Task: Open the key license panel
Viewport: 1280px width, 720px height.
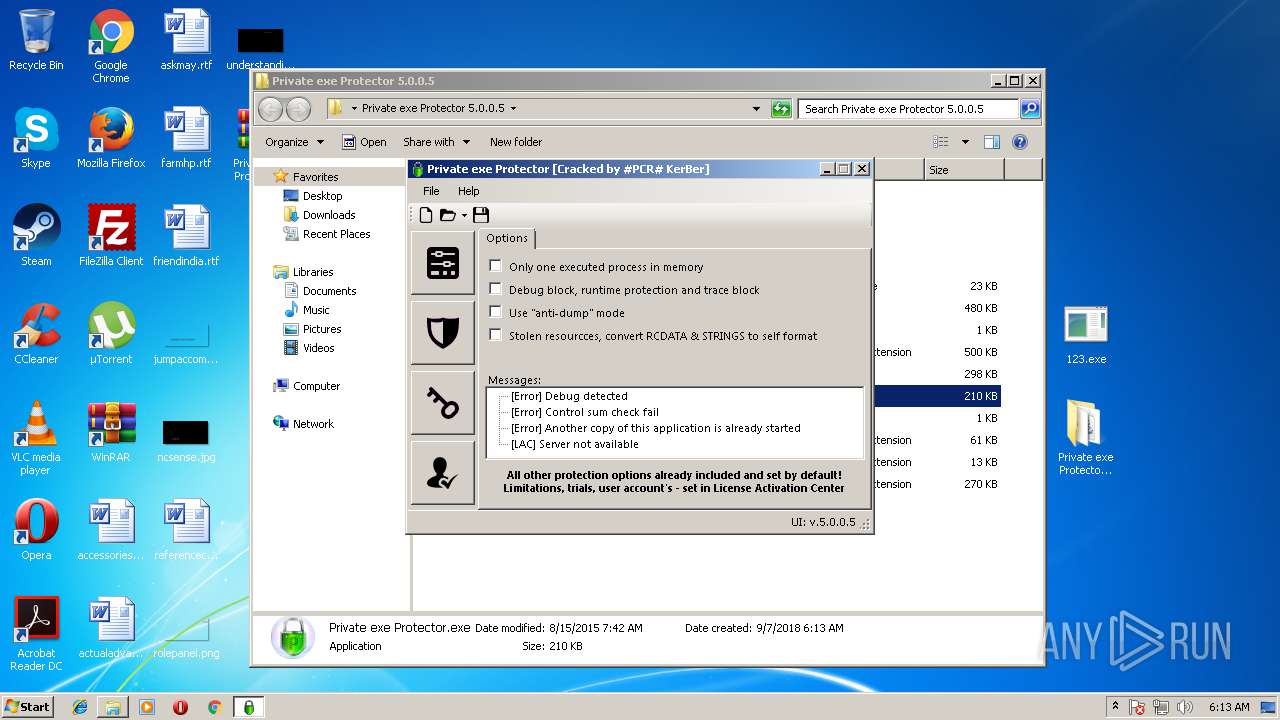Action: (x=443, y=403)
